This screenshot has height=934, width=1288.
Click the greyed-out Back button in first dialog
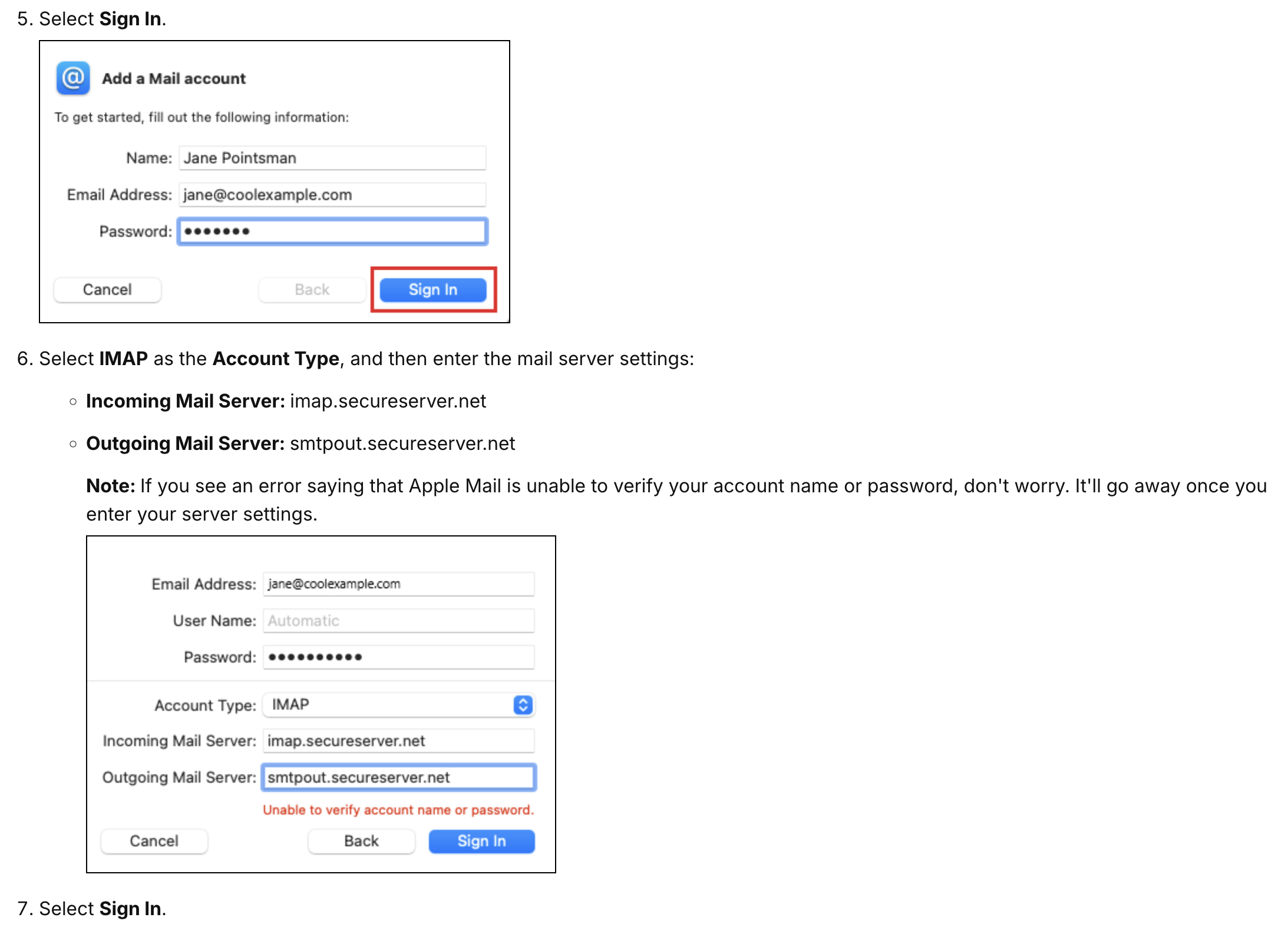coord(312,290)
